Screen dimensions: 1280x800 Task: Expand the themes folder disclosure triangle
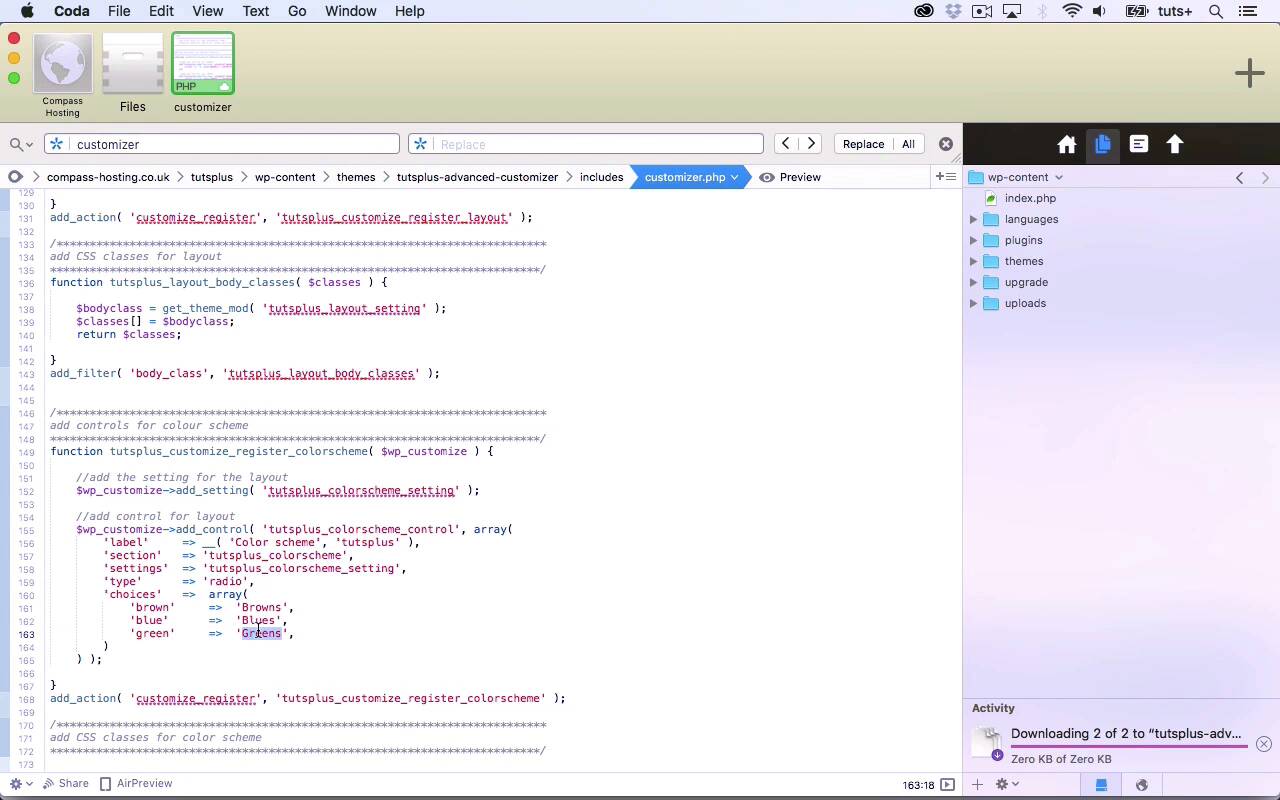(973, 261)
